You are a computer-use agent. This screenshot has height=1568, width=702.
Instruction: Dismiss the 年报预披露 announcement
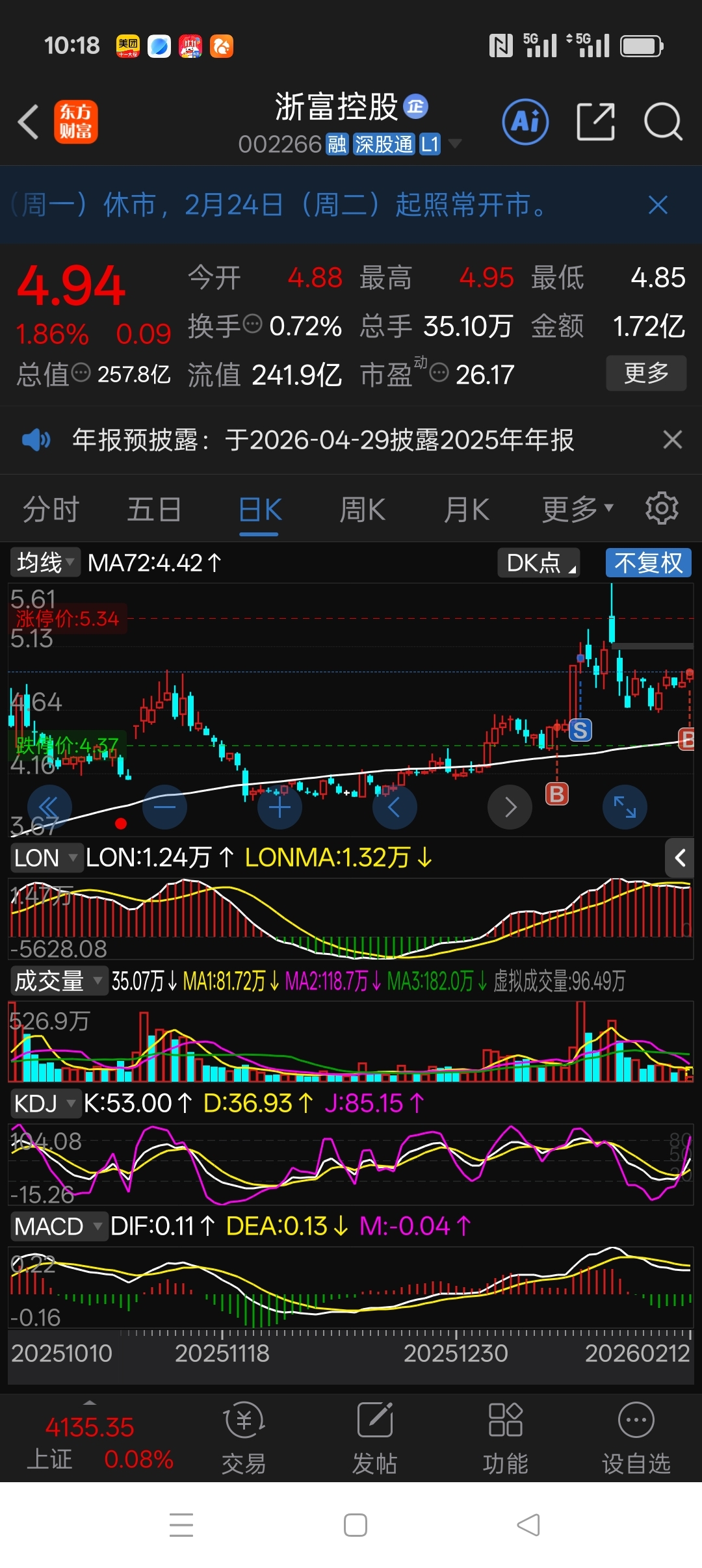673,439
